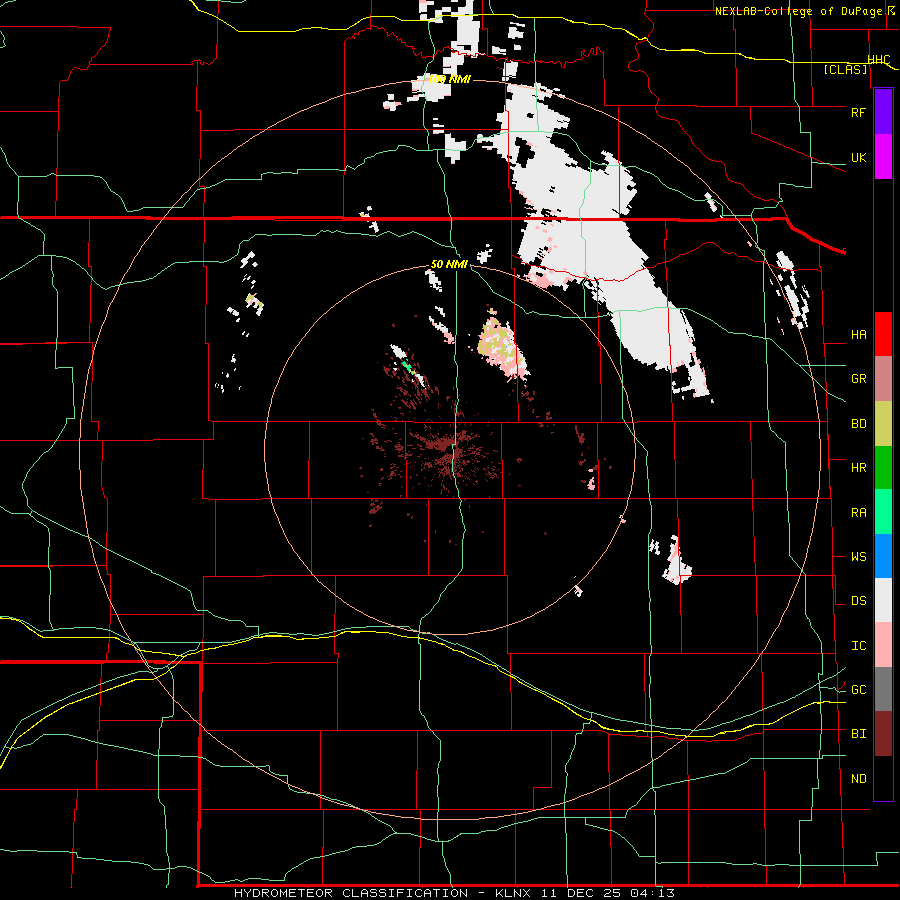This screenshot has width=900, height=900.
Task: Click the 'DS' legend label
Action: click(858, 601)
